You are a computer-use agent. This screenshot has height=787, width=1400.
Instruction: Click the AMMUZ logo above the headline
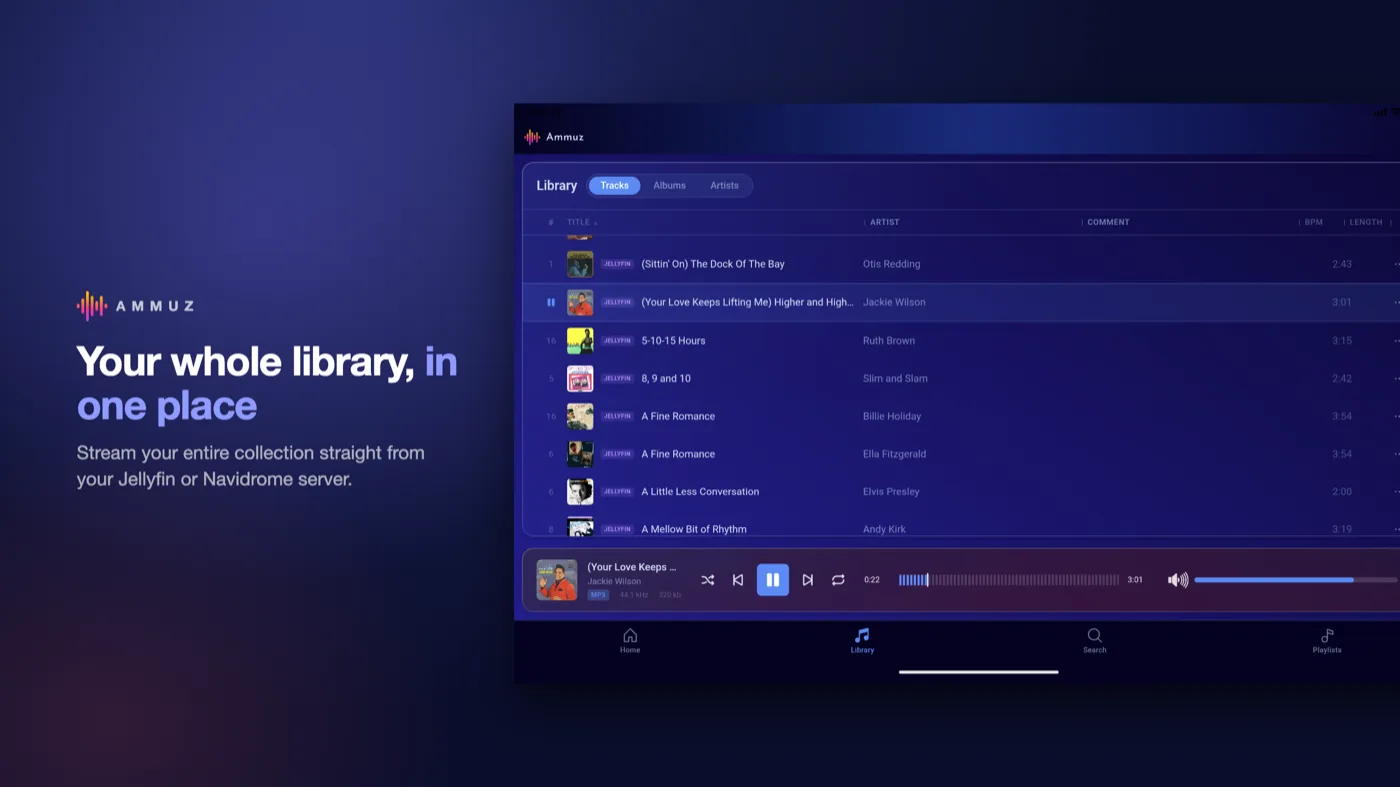pos(135,306)
